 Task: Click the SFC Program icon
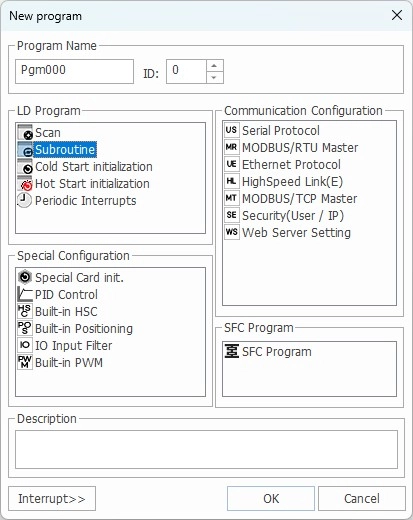click(x=232, y=351)
